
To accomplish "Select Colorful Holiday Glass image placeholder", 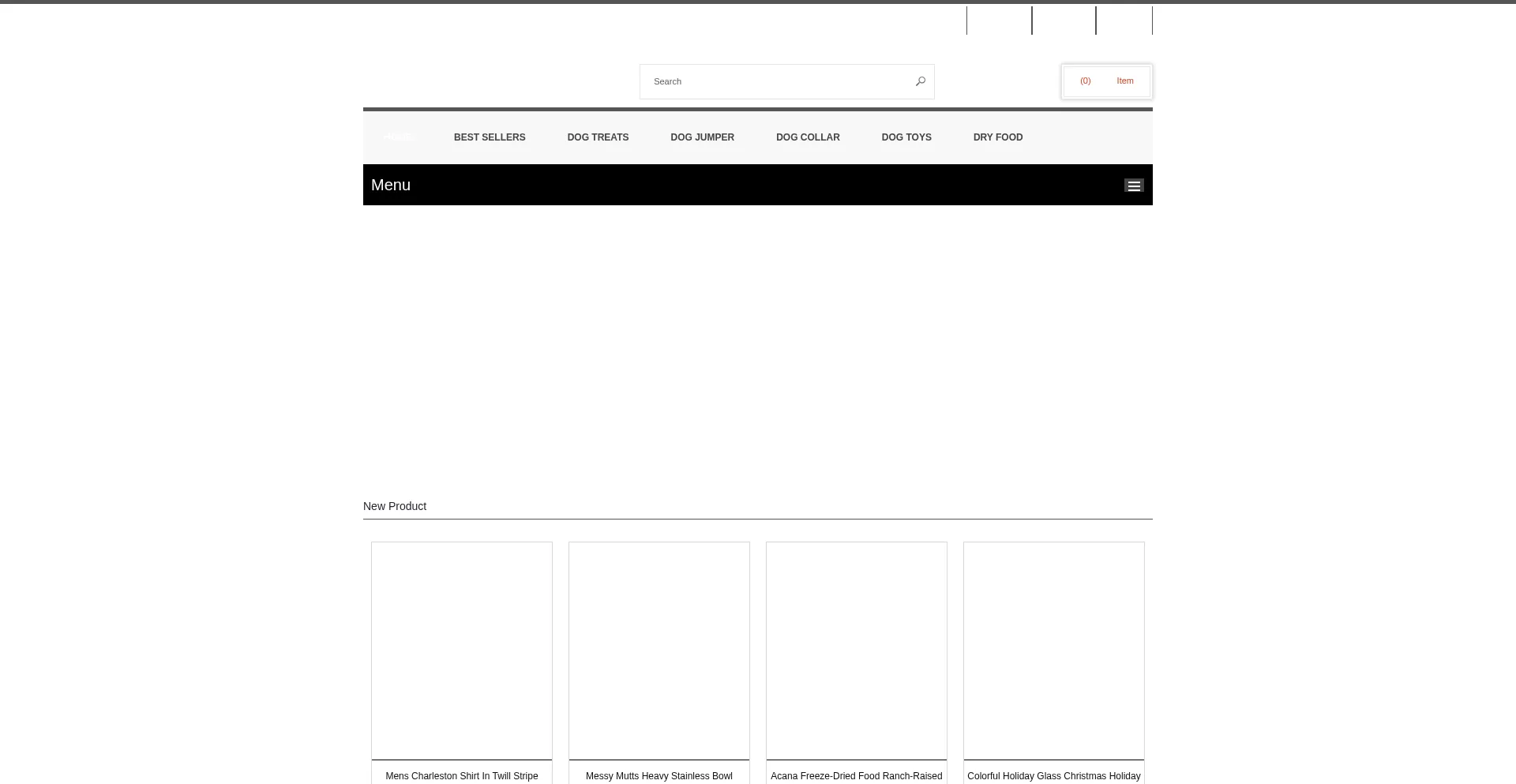I will click(1054, 651).
